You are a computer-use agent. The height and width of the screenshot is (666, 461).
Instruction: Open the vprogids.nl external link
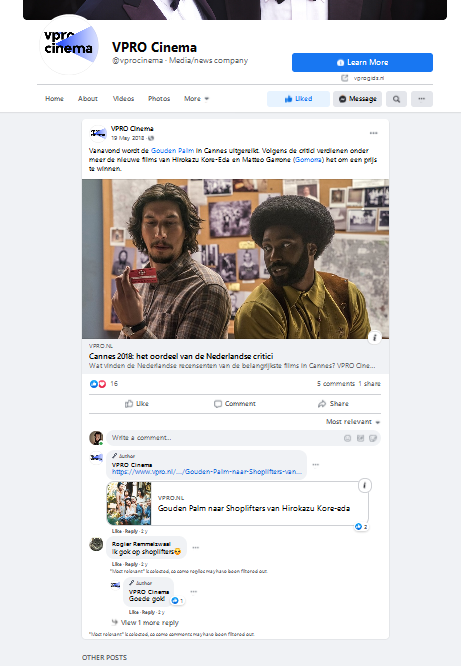pyautogui.click(x=368, y=78)
